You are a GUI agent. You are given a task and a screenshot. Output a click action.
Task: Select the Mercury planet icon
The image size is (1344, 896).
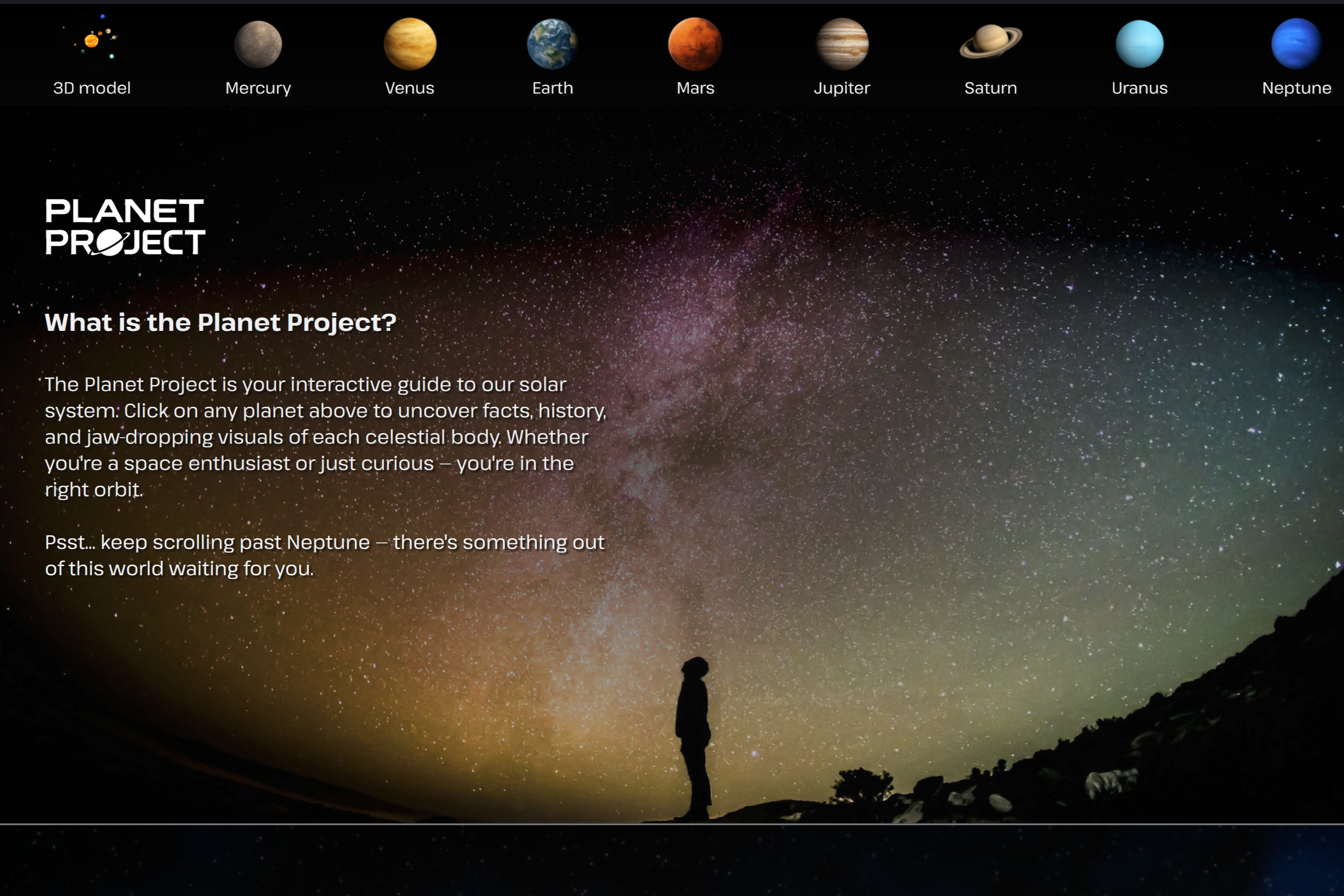[257, 42]
